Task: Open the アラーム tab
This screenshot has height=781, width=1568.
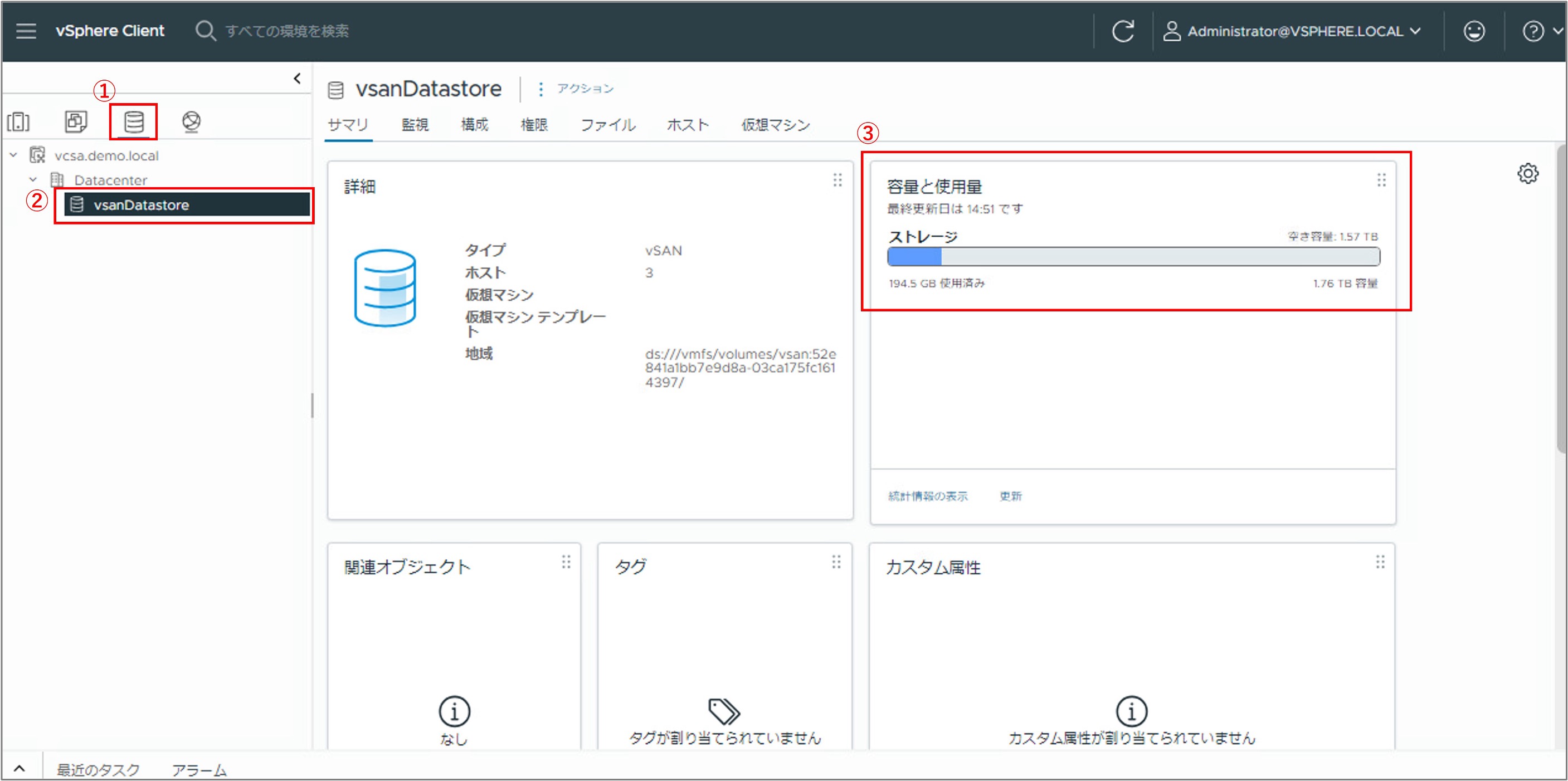Action: (x=199, y=769)
